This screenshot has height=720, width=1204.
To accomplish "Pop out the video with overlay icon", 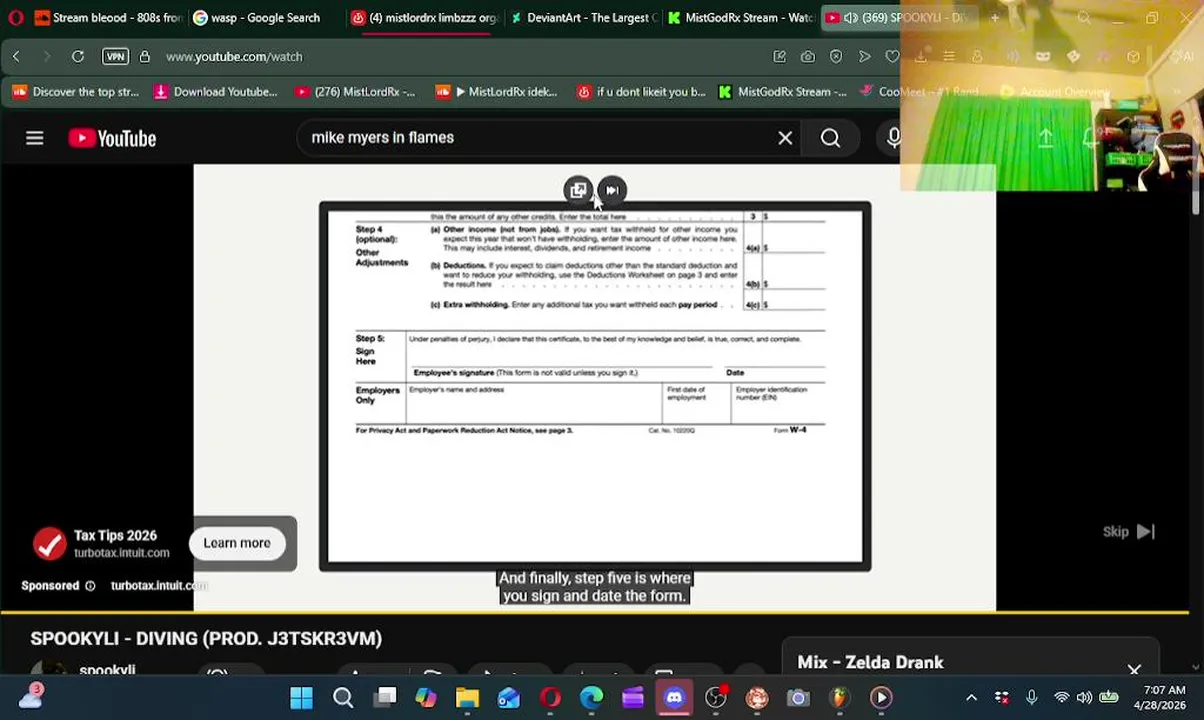I will 577,190.
